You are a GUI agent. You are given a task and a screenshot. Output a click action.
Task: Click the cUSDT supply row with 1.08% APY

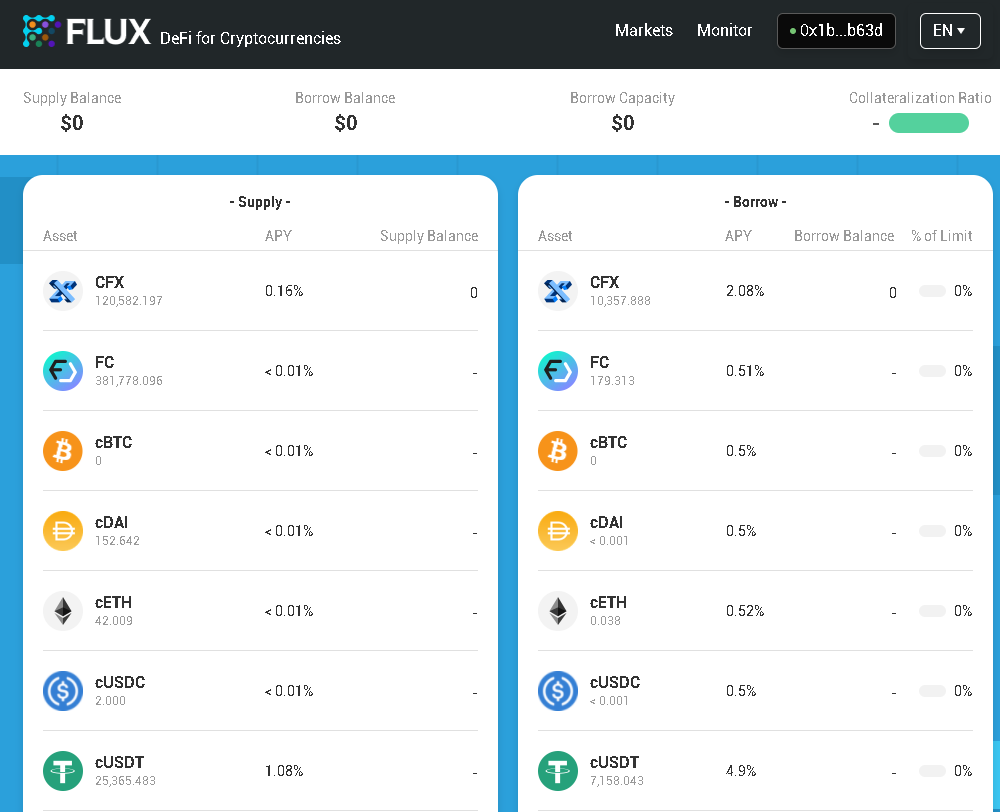(x=260, y=771)
